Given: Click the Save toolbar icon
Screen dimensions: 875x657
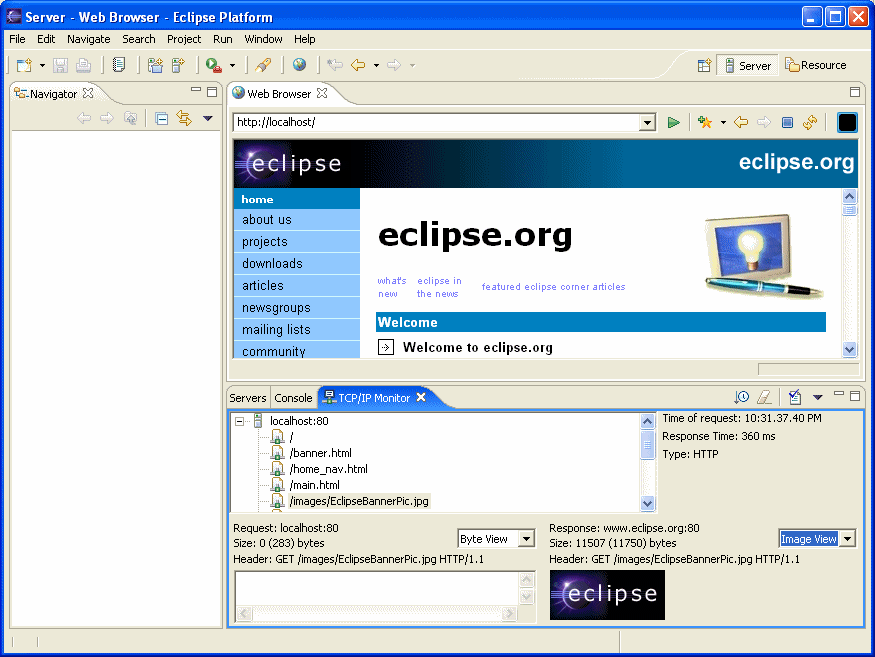Looking at the screenshot, I should coord(60,65).
